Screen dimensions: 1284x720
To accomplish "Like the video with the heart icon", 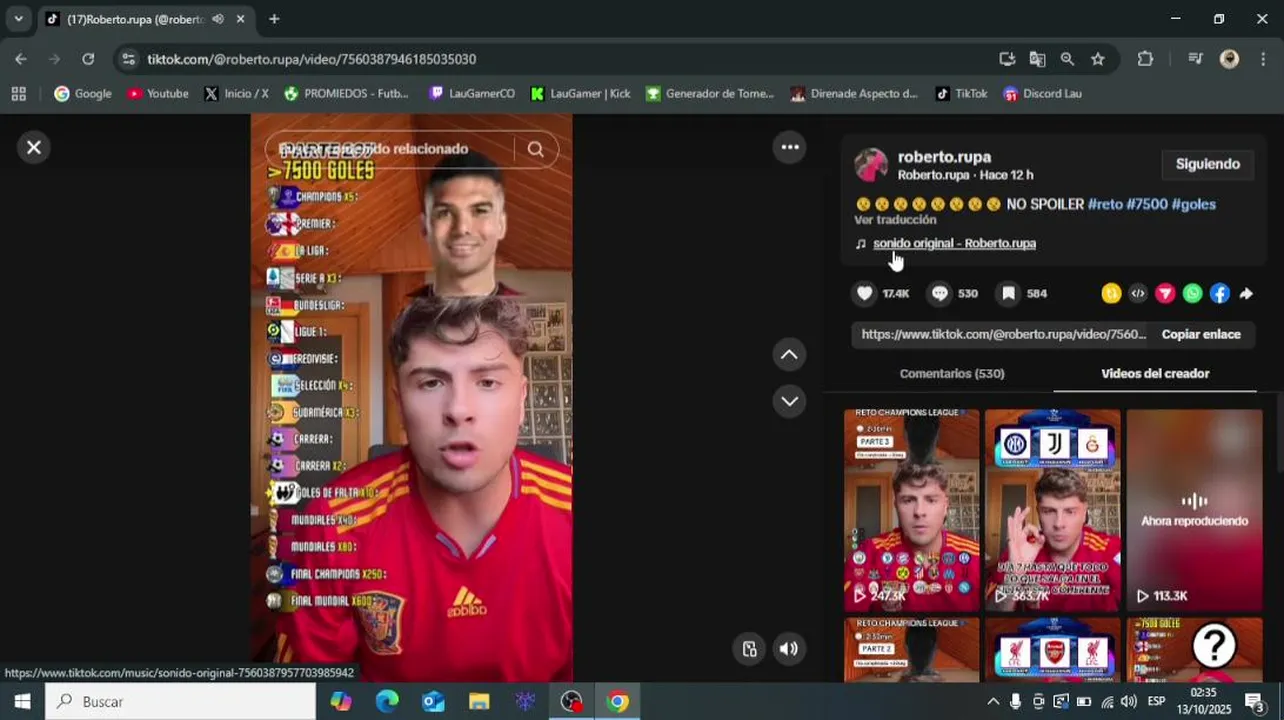I will point(865,293).
